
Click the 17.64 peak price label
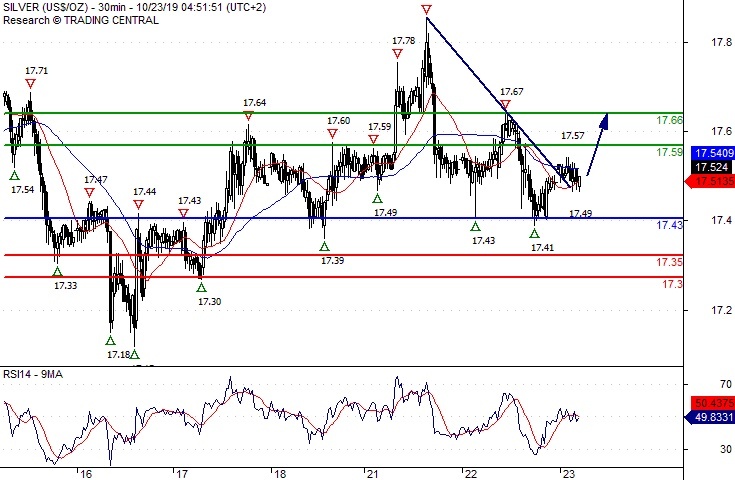click(255, 103)
